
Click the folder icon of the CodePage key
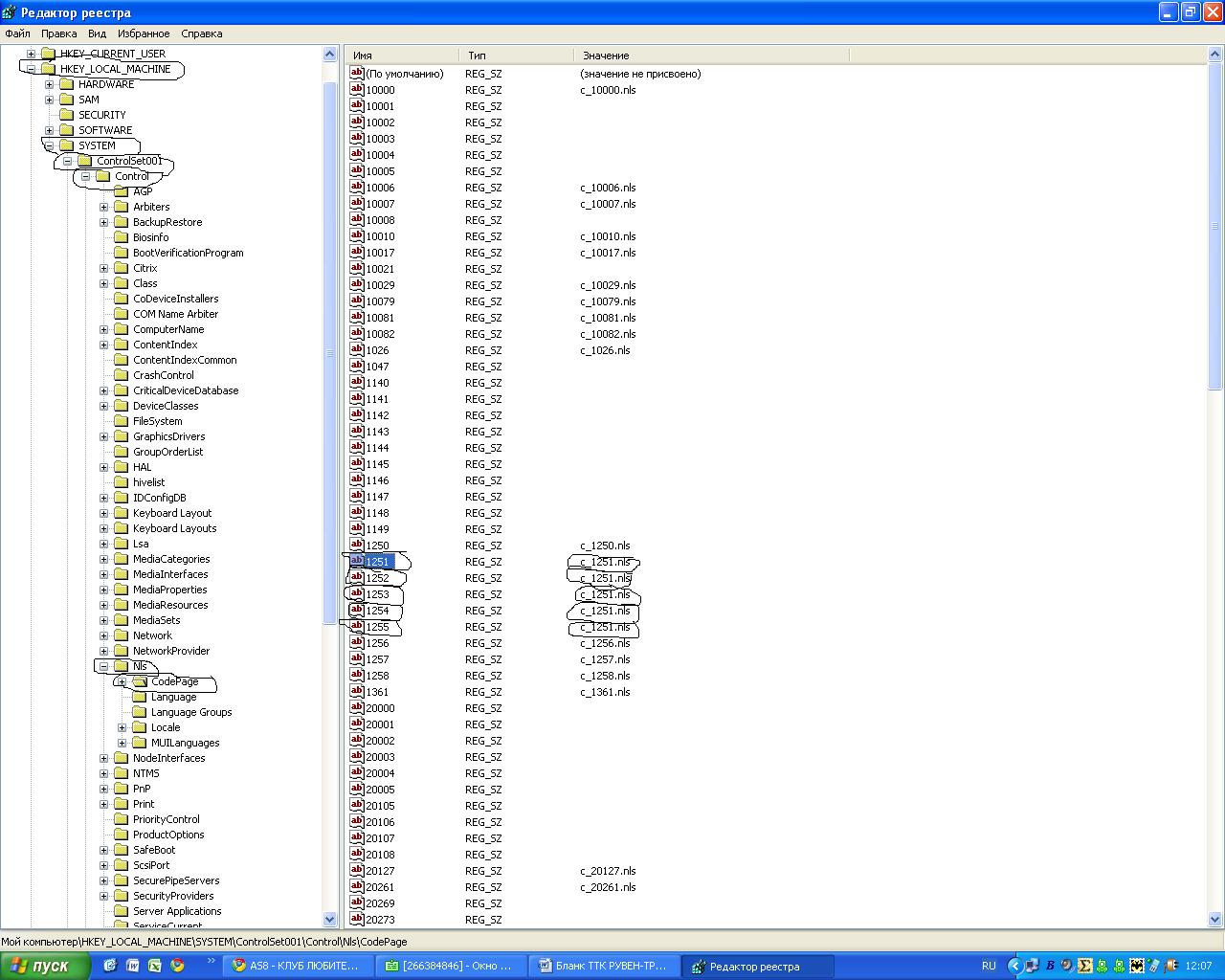click(140, 681)
